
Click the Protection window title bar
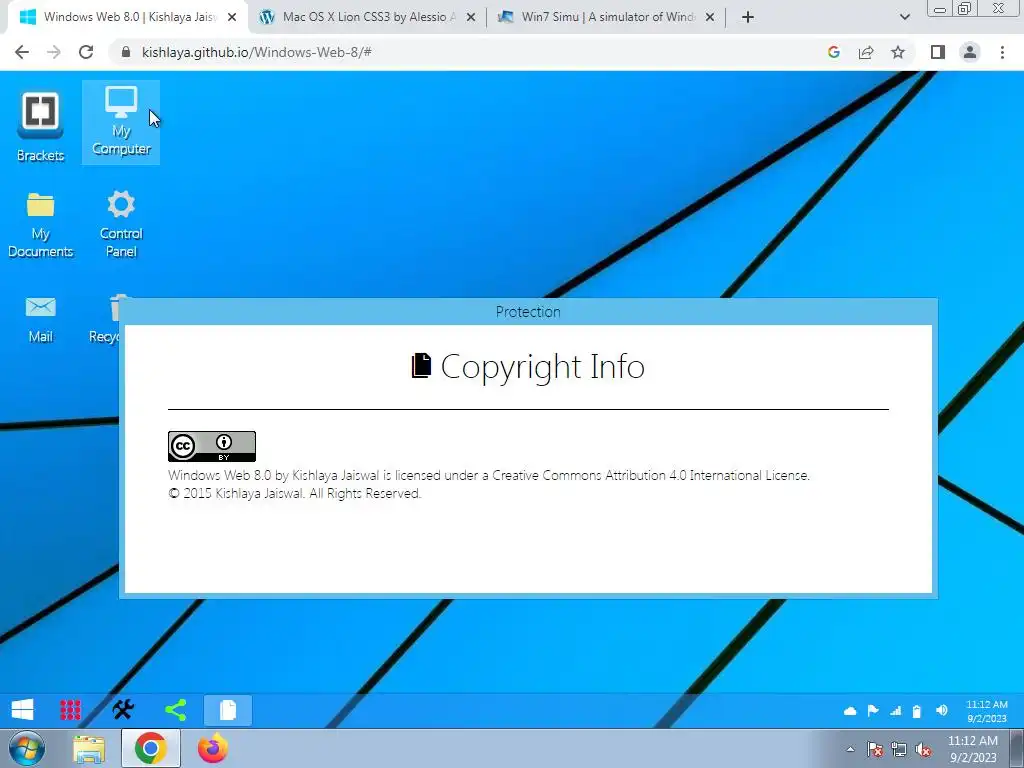528,312
